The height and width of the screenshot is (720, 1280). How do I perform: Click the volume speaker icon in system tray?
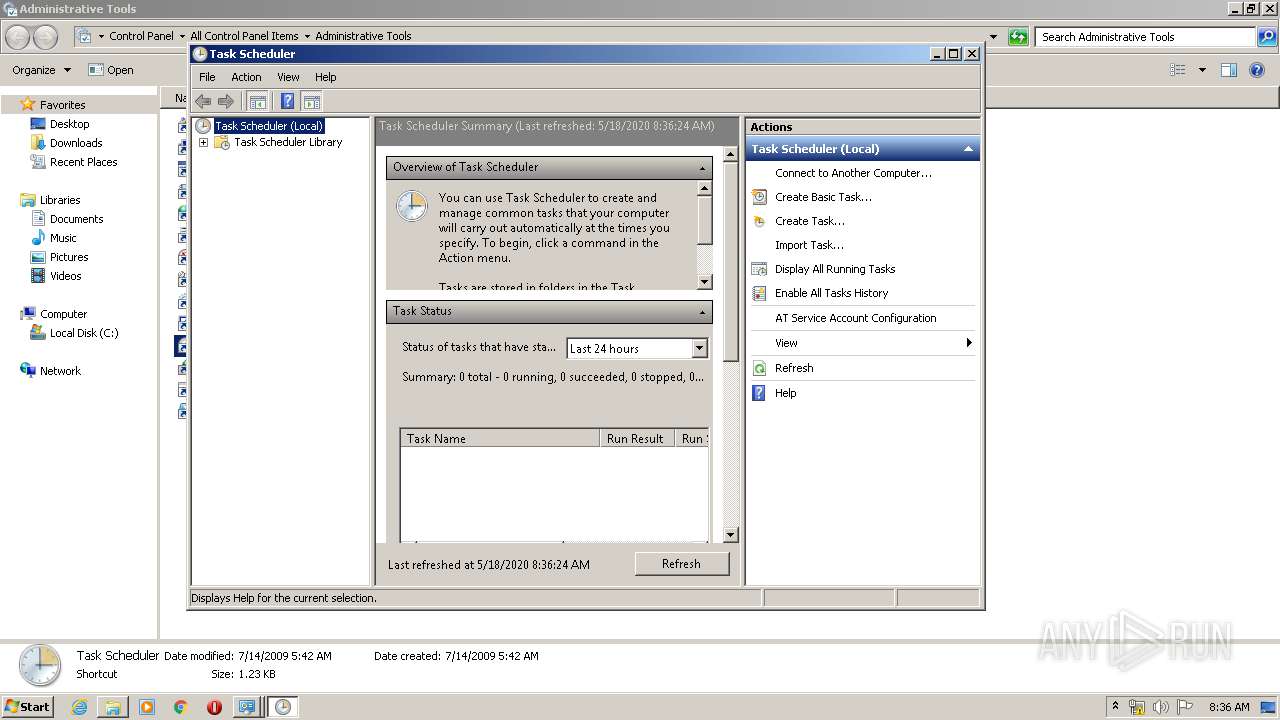tap(1161, 707)
